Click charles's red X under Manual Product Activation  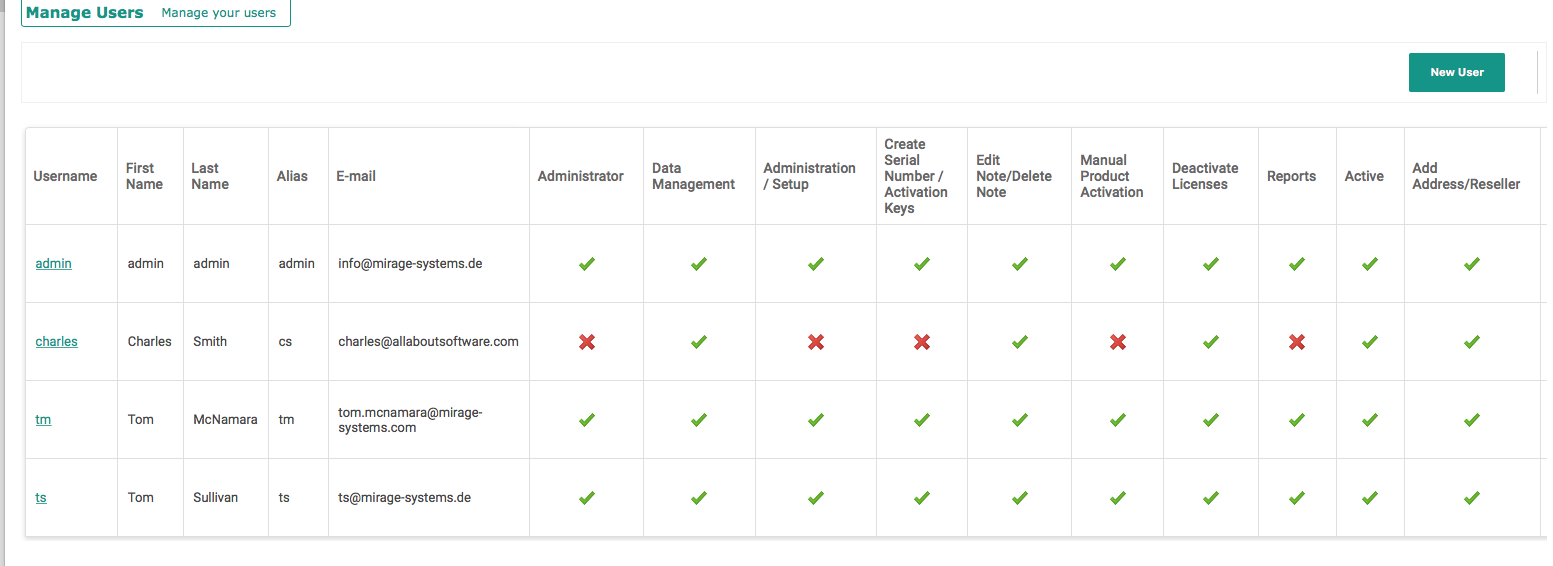[x=1118, y=342]
